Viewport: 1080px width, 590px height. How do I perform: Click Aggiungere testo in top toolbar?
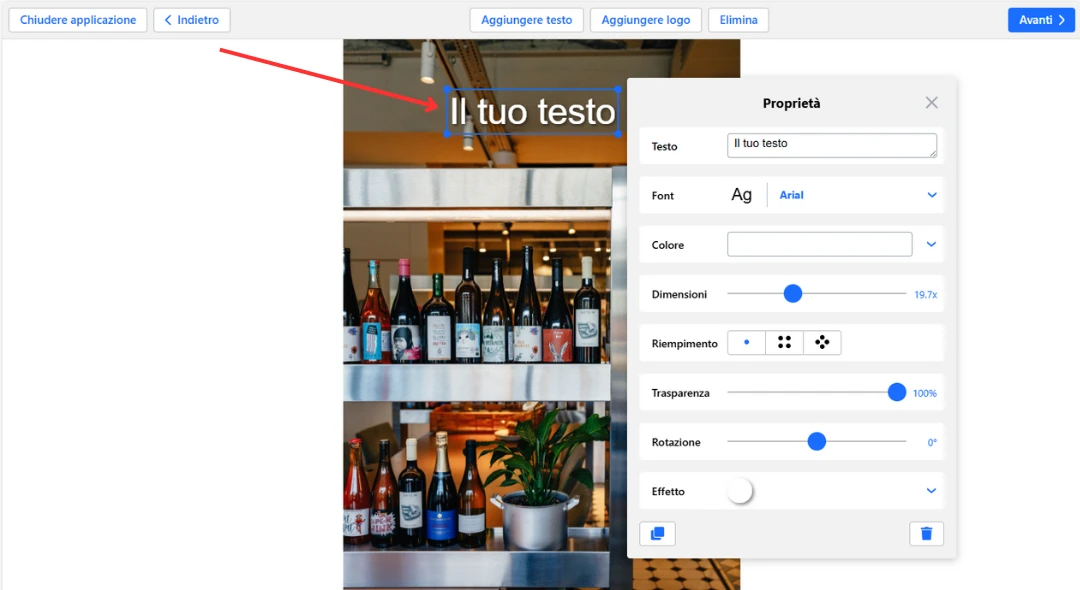coord(526,20)
